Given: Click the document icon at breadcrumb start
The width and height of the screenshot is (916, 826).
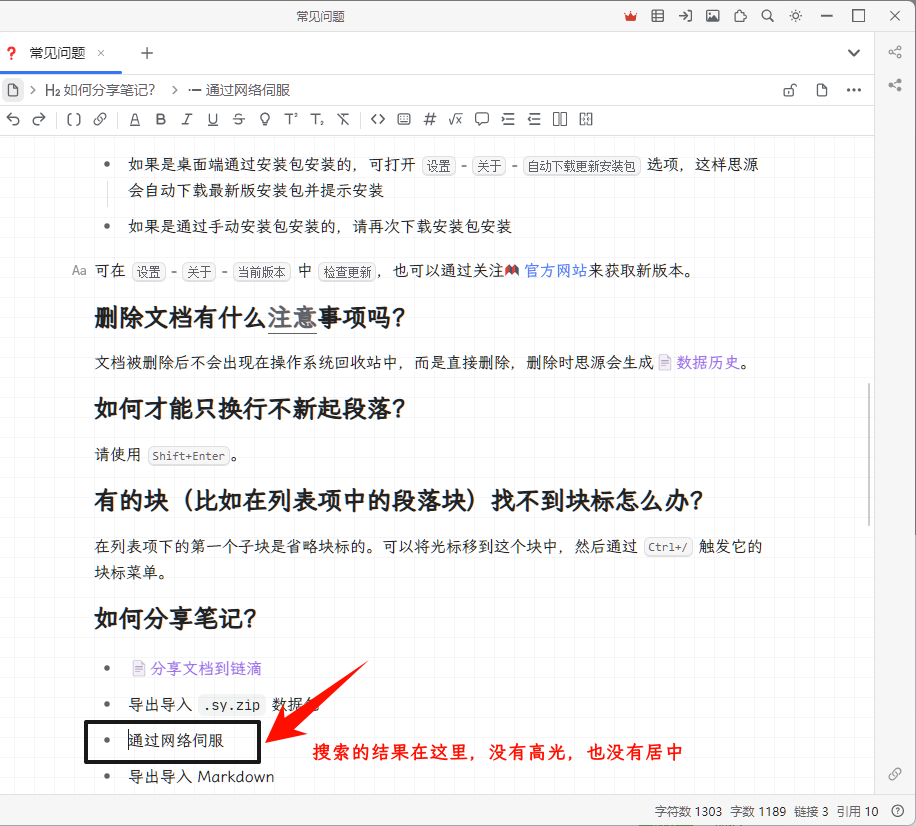Looking at the screenshot, I should [13, 90].
